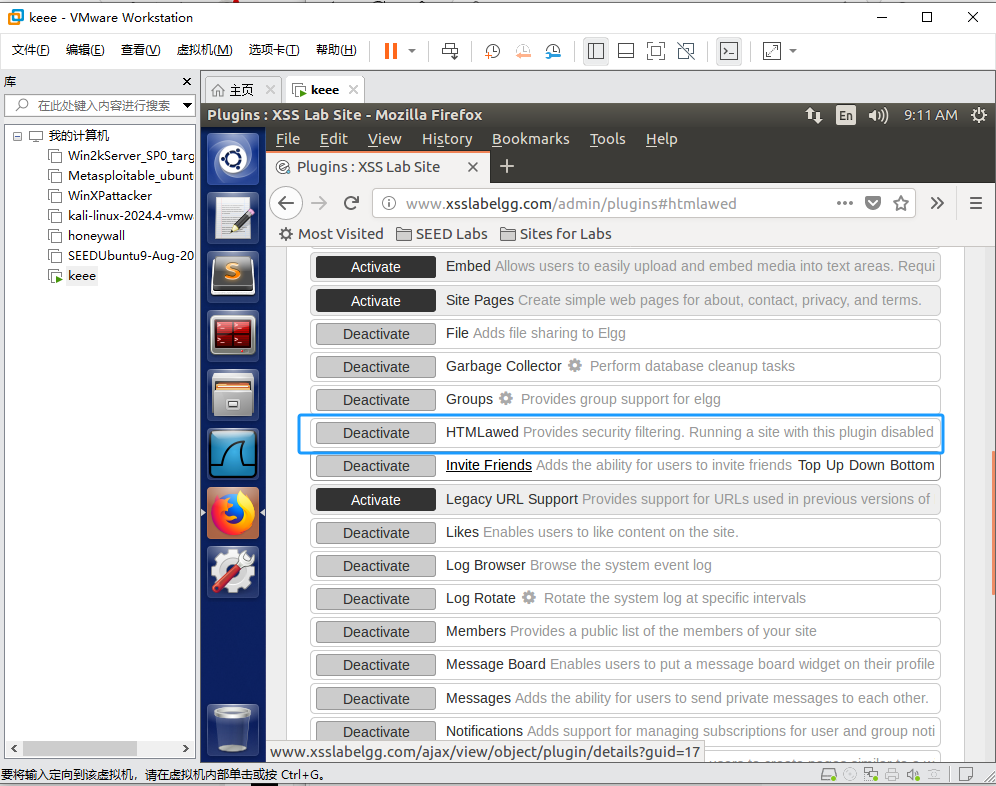Open Firefox History menu

447,139
